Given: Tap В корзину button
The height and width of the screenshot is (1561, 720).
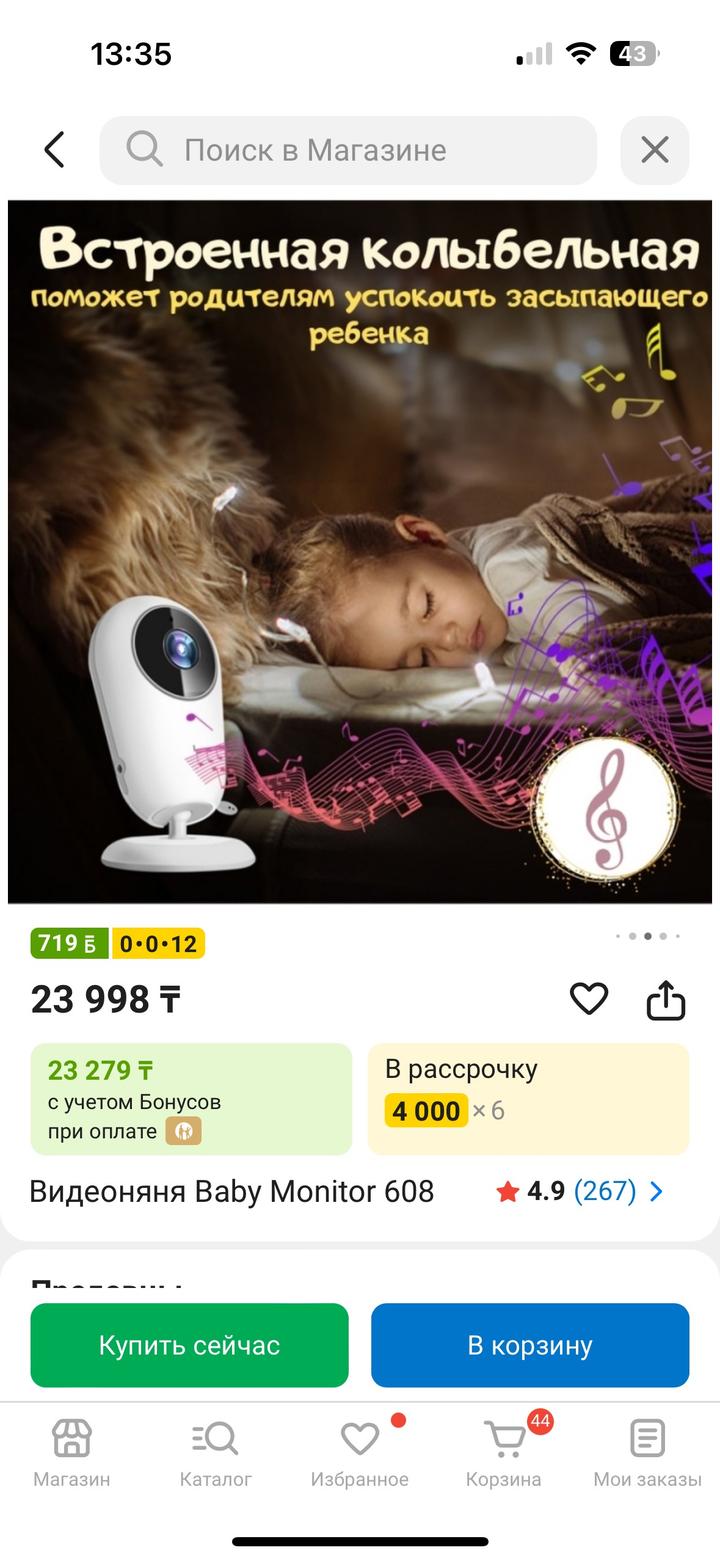Looking at the screenshot, I should (530, 1345).
